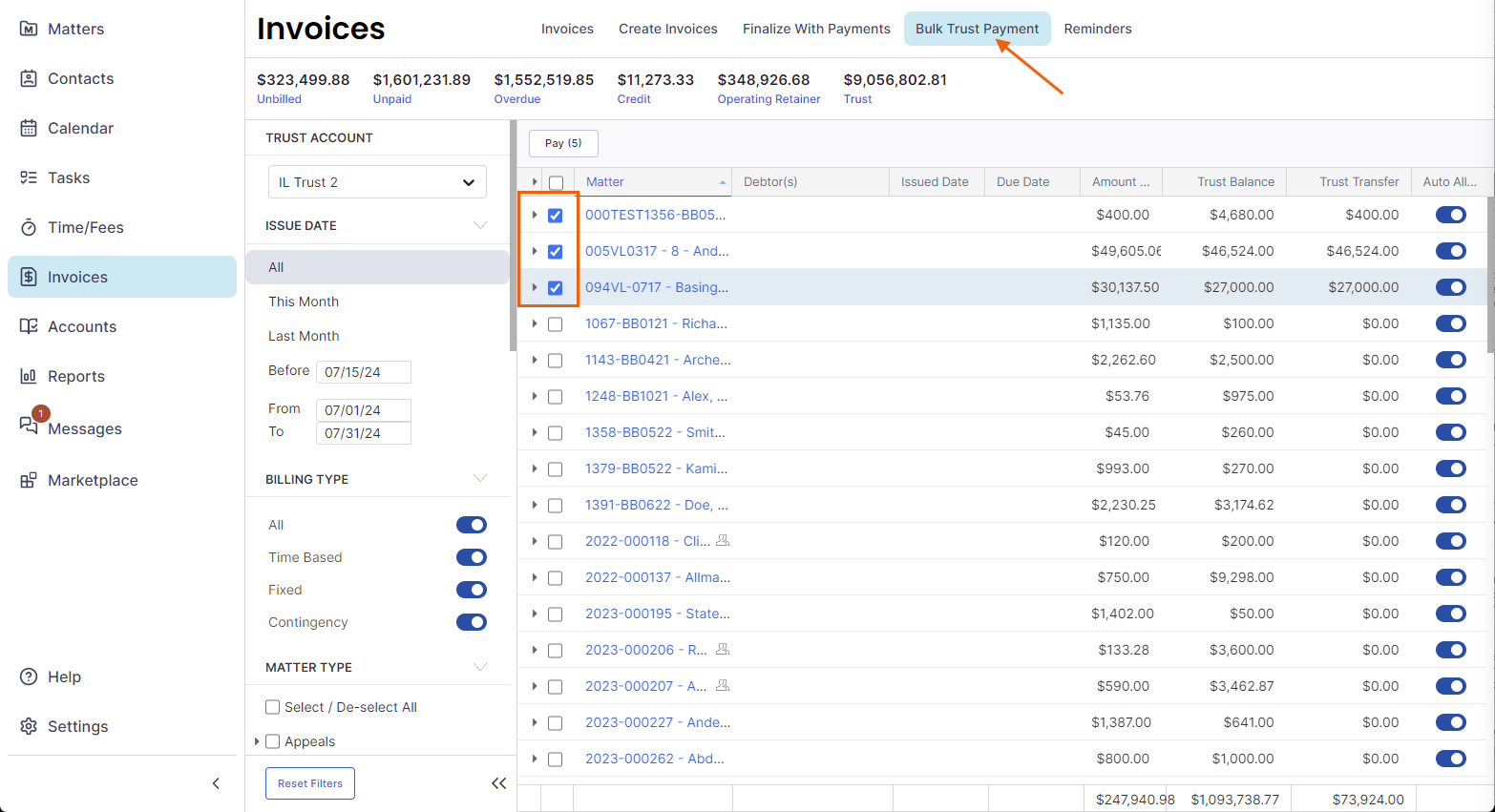Expand the Appeals matter type tree
This screenshot has height=812, width=1495.
point(257,741)
